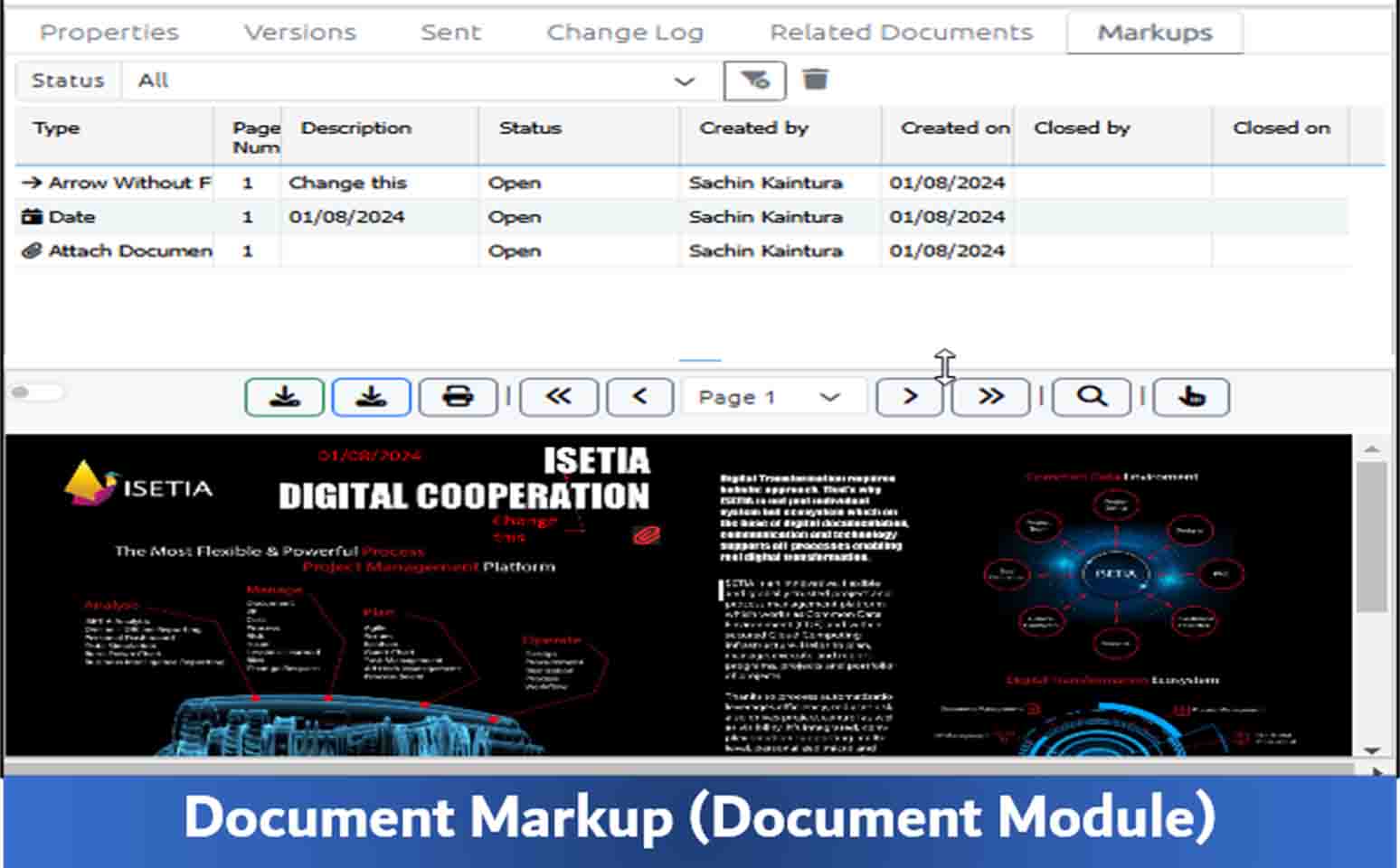Click the '01/08/2024' description in Date row
The width and height of the screenshot is (1400, 868).
[x=346, y=217]
